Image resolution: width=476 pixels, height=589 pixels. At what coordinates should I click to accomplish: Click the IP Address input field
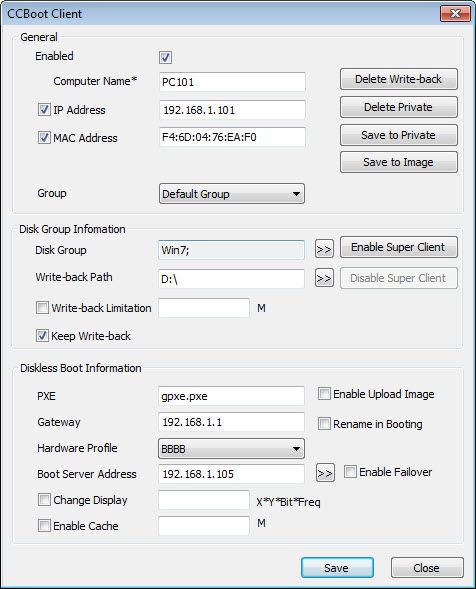click(232, 110)
